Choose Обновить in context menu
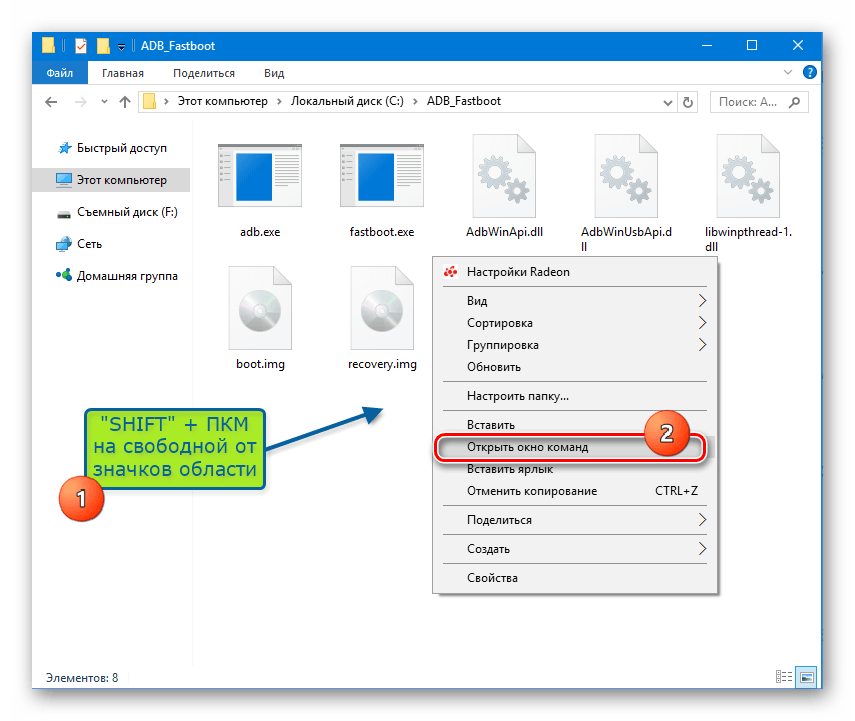This screenshot has height=721, width=855. [x=575, y=367]
